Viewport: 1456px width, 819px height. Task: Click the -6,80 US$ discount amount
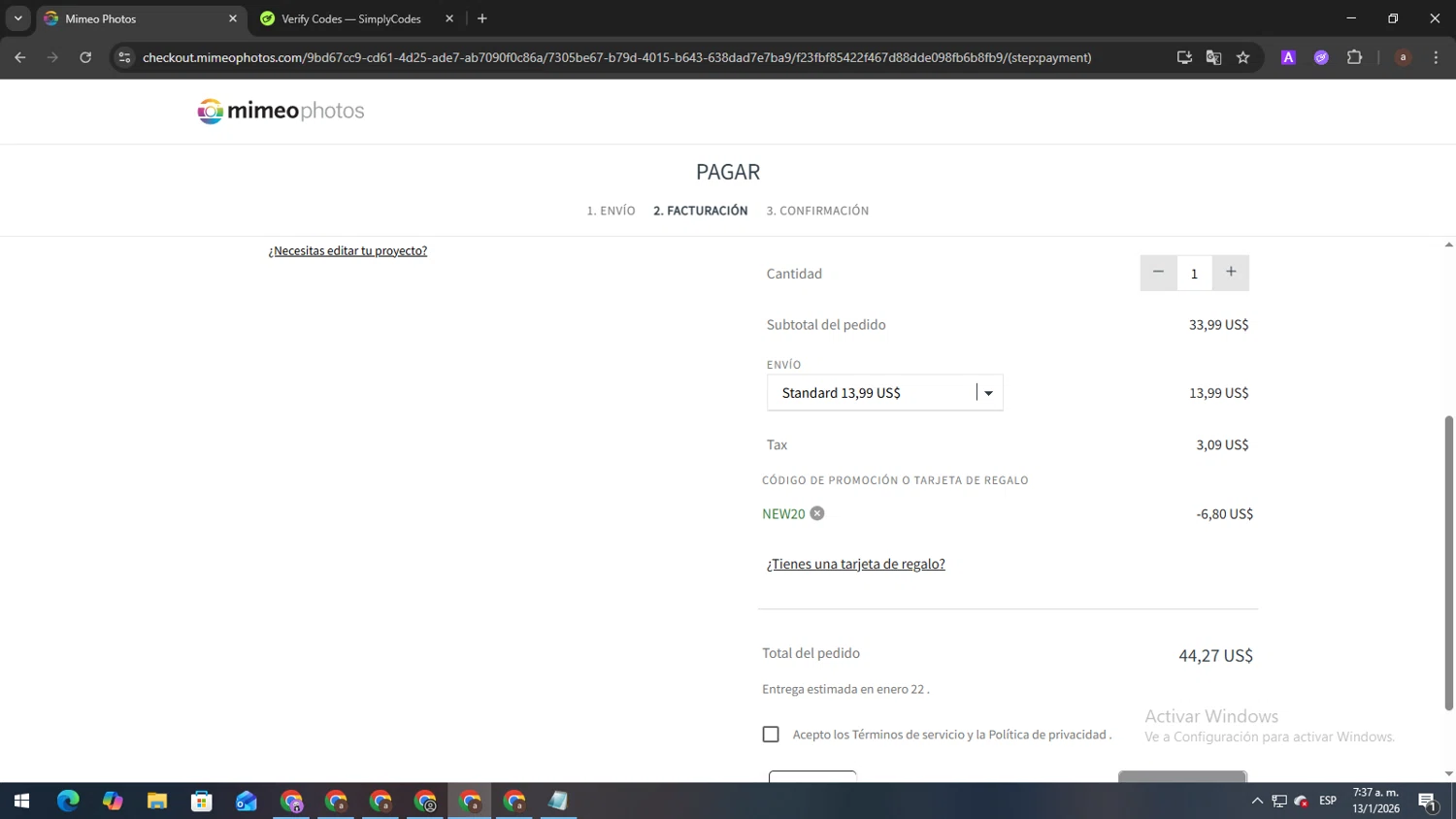[x=1224, y=514]
